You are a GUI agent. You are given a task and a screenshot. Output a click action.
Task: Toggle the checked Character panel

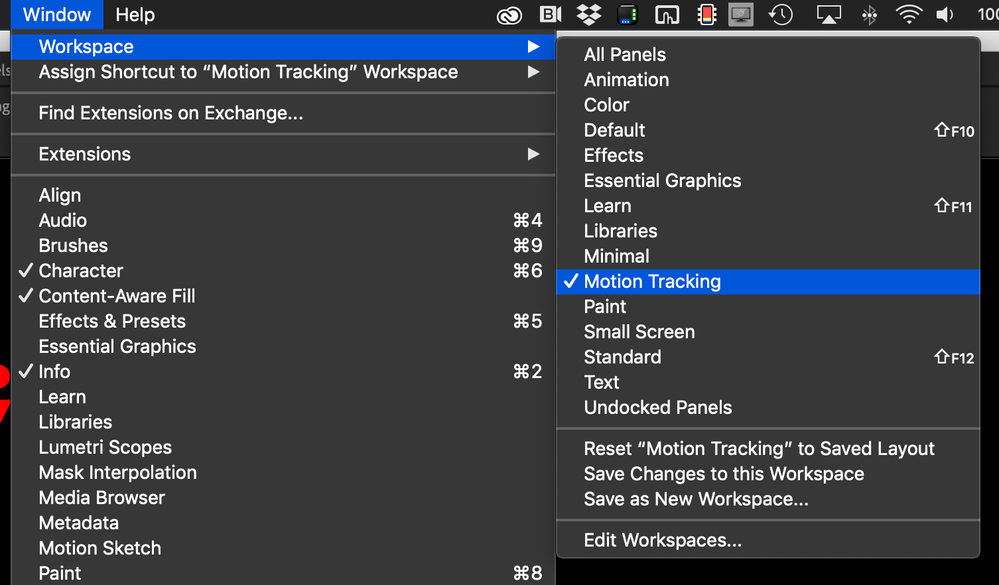click(81, 271)
